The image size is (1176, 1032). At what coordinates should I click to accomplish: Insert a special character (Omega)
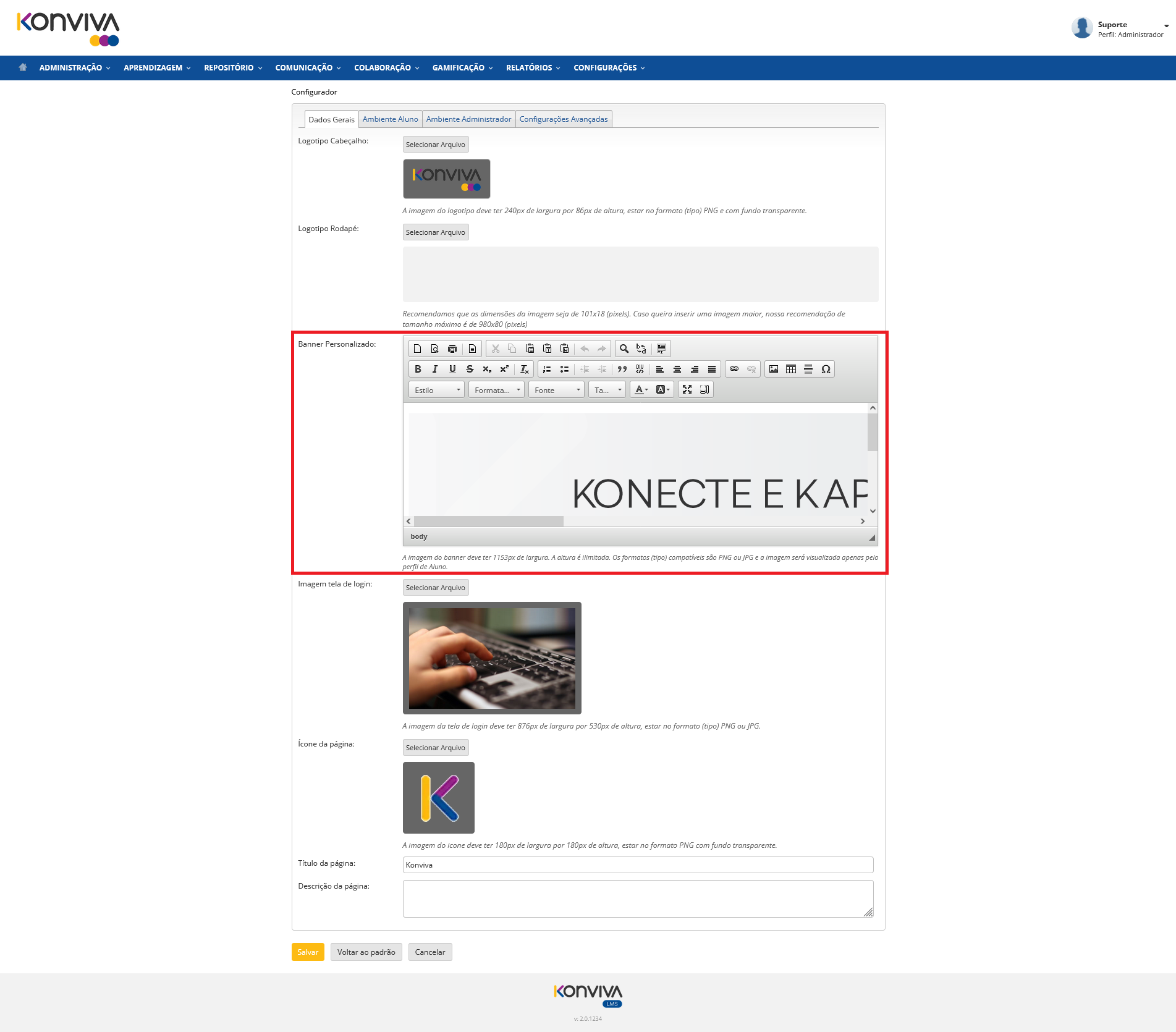point(826,369)
